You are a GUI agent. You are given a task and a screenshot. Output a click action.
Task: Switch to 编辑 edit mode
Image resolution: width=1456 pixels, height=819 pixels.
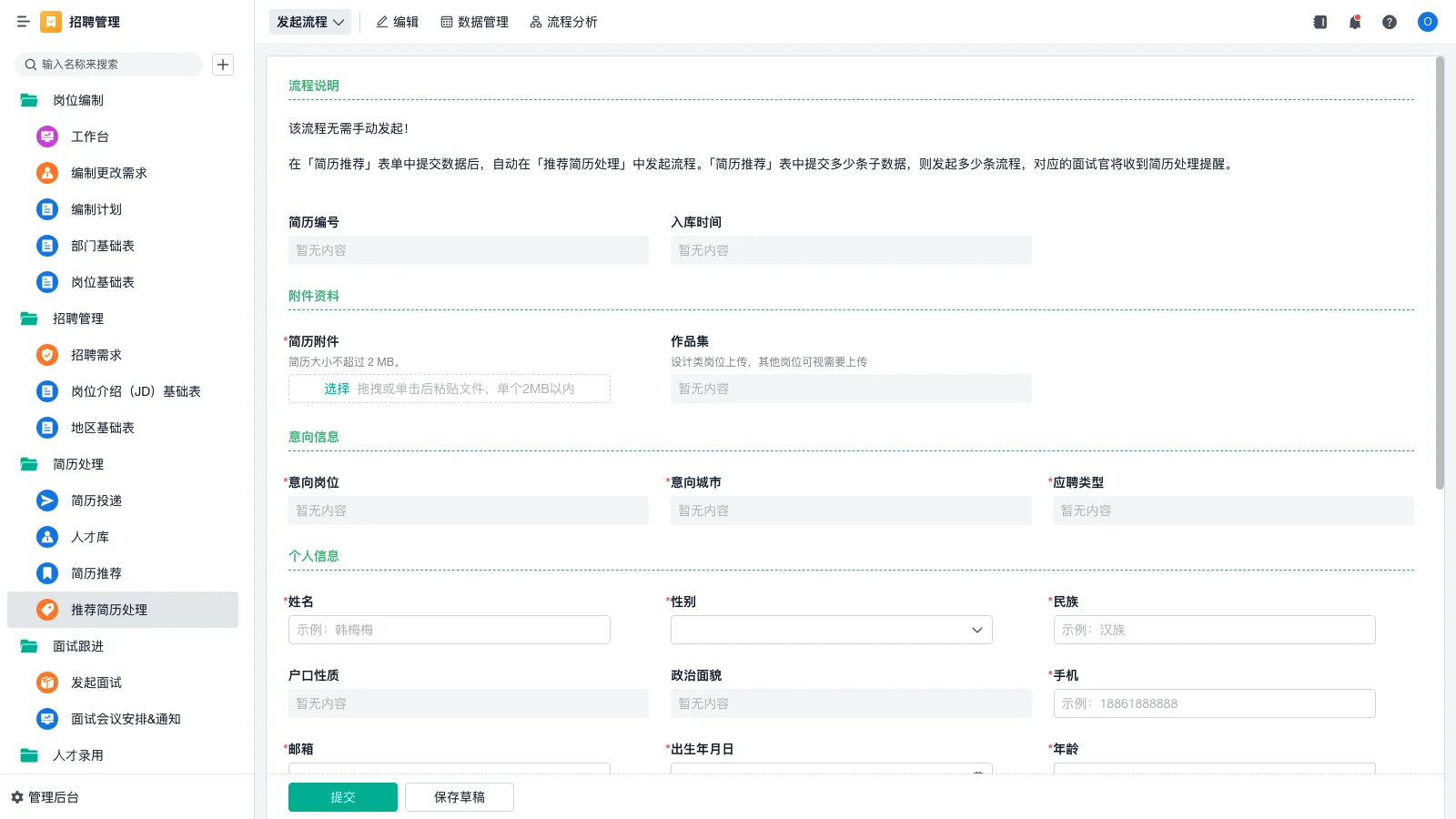click(397, 22)
